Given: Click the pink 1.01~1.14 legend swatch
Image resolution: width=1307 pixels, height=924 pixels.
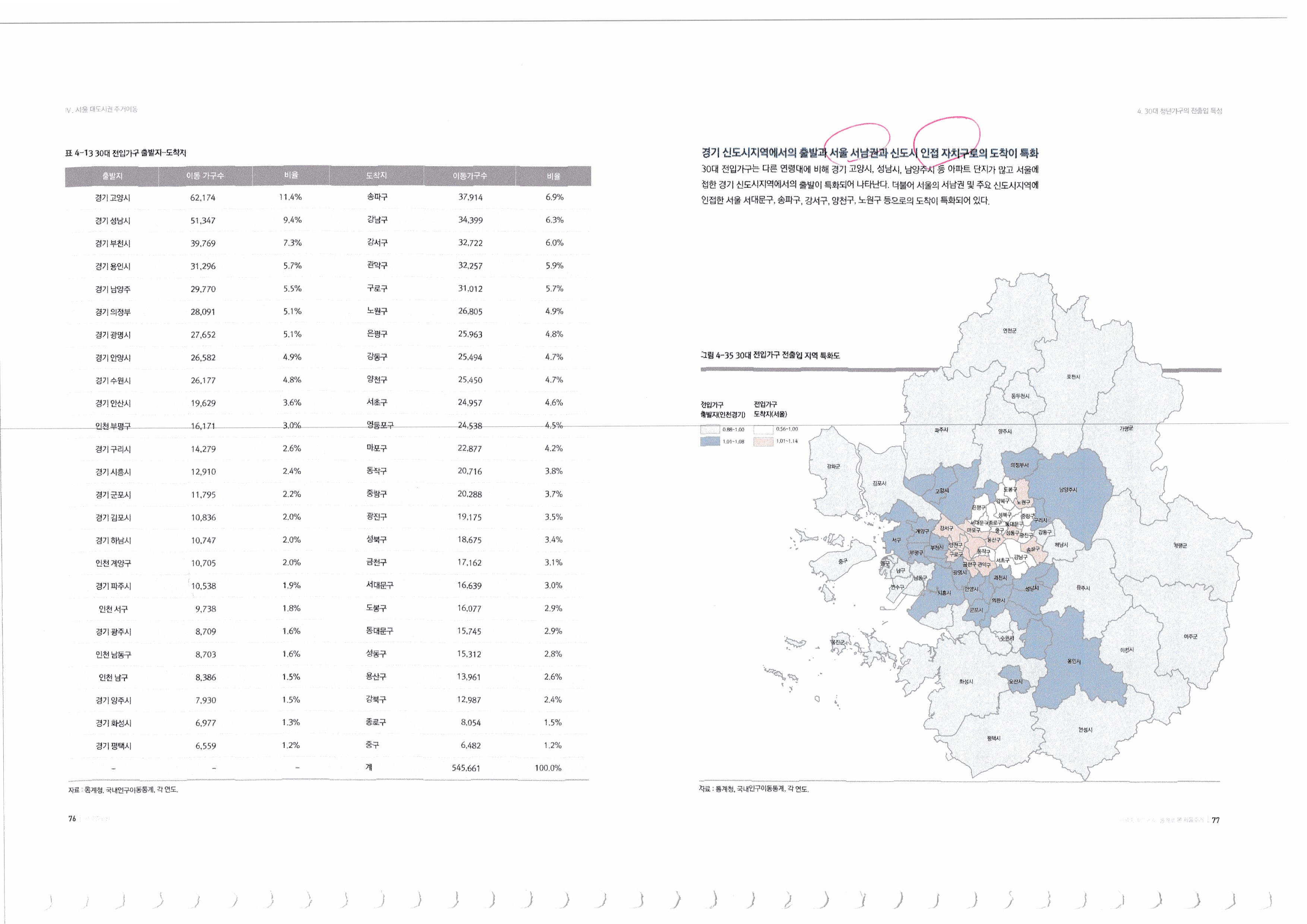Looking at the screenshot, I should pos(763,442).
